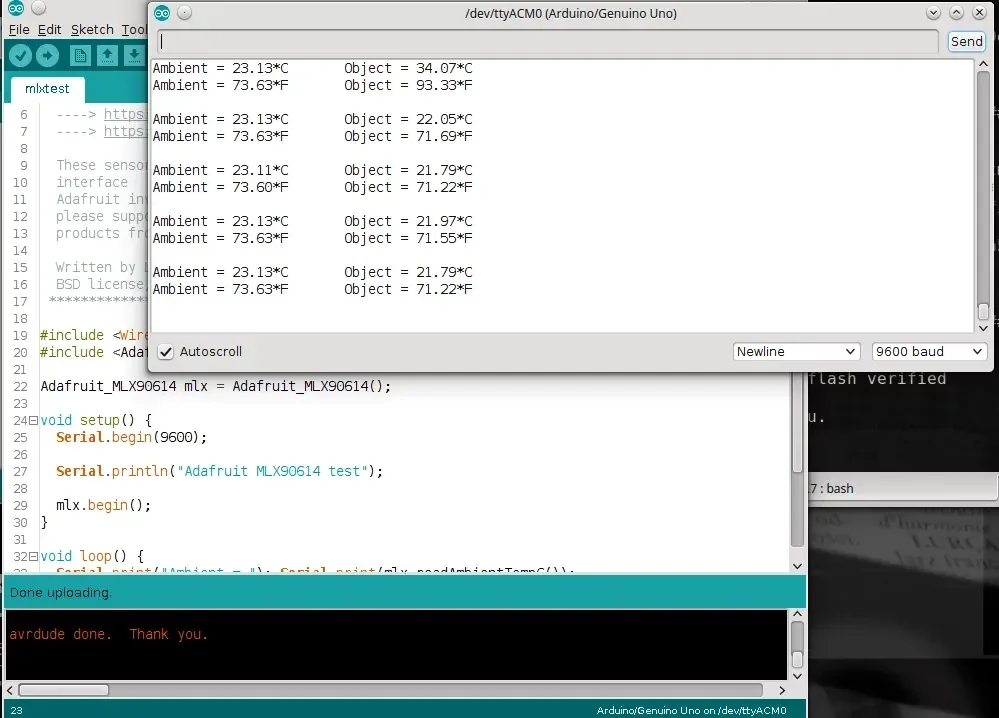Viewport: 999px width, 718px height.
Task: Click the code editor vertical scrollbar down arrow
Action: coord(797,566)
